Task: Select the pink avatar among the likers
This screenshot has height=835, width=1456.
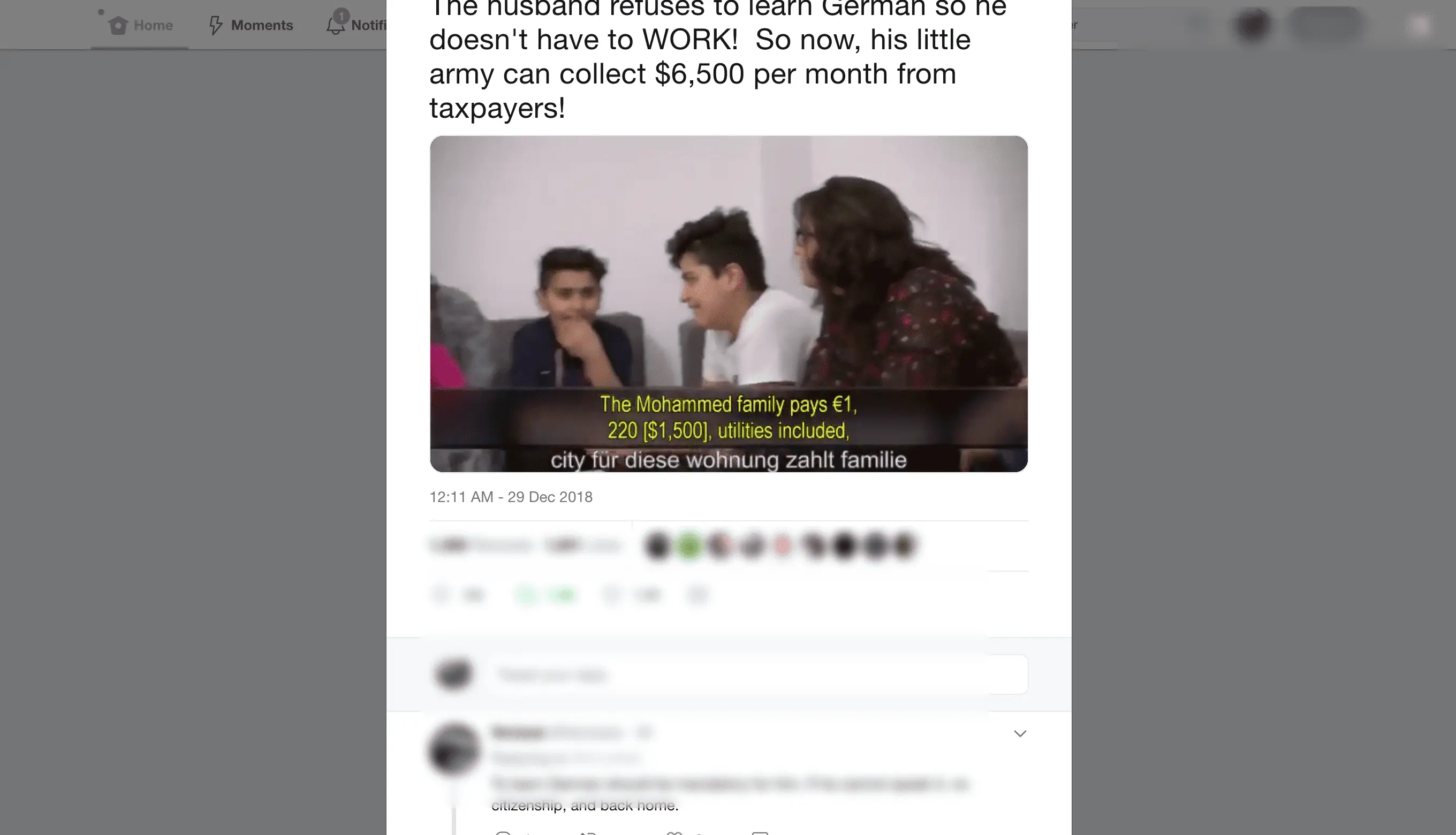Action: tap(782, 545)
